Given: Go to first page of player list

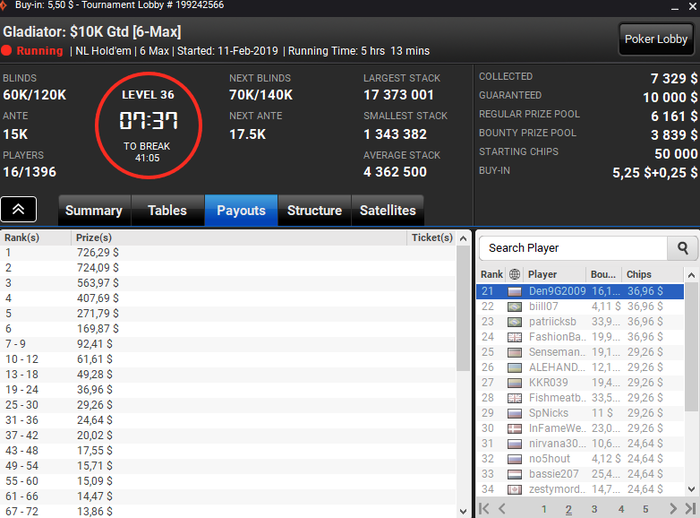Looking at the screenshot, I should pyautogui.click(x=484, y=508).
